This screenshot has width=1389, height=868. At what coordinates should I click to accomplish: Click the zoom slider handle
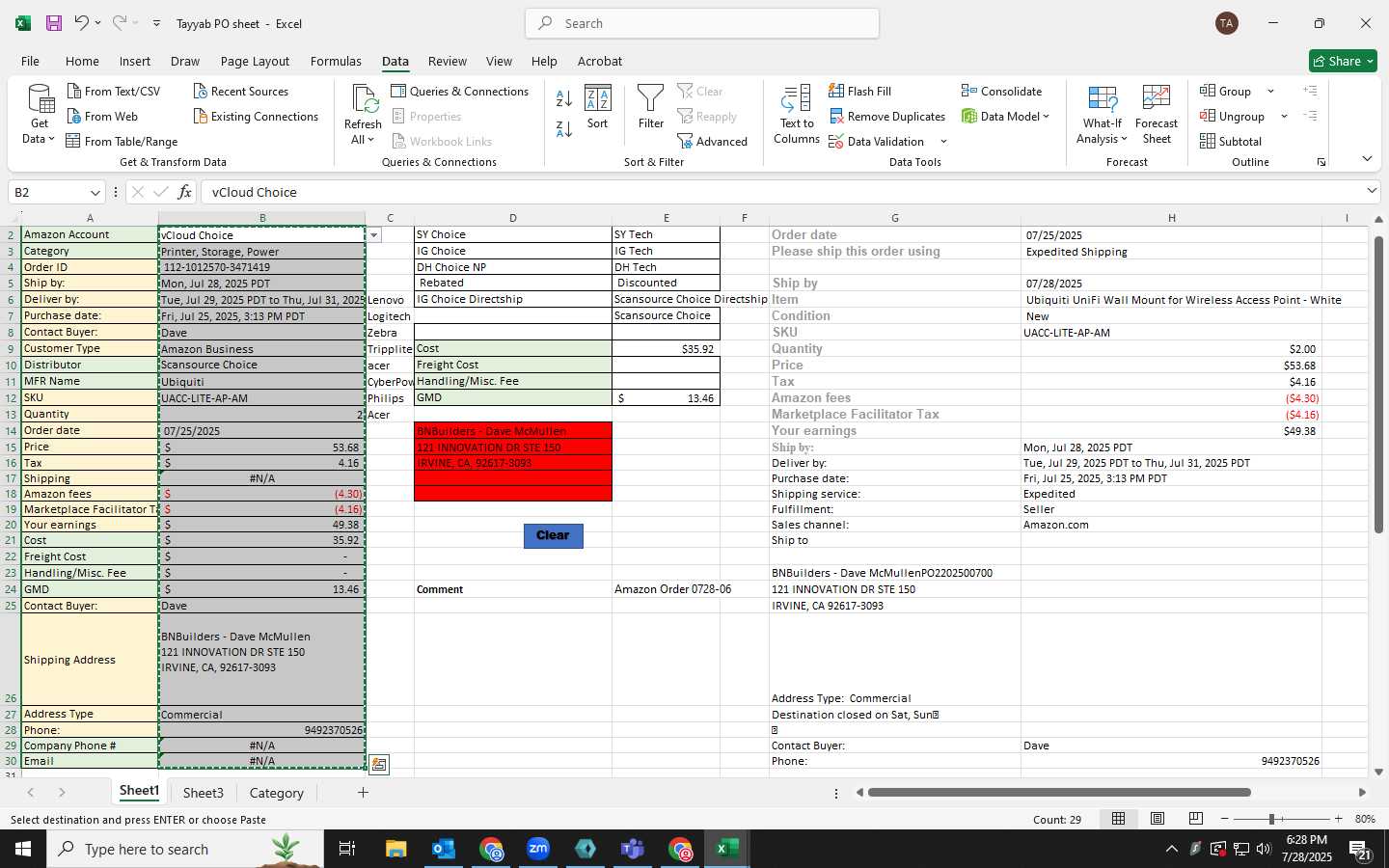click(1272, 819)
